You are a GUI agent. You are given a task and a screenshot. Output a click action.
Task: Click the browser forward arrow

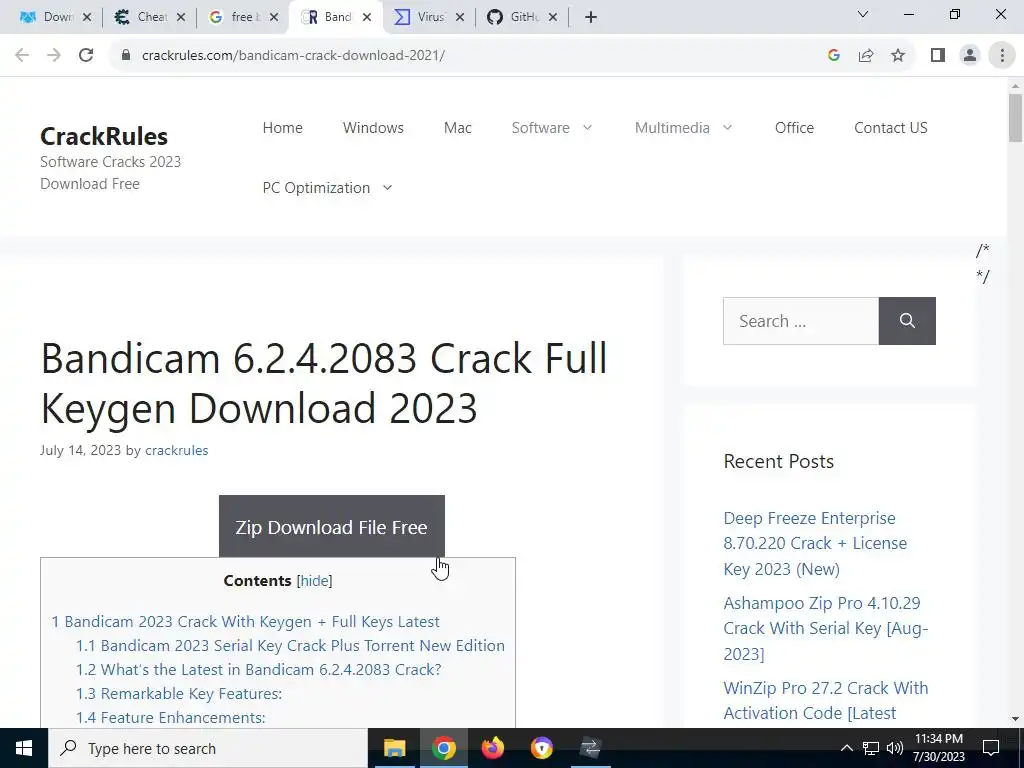pos(54,56)
